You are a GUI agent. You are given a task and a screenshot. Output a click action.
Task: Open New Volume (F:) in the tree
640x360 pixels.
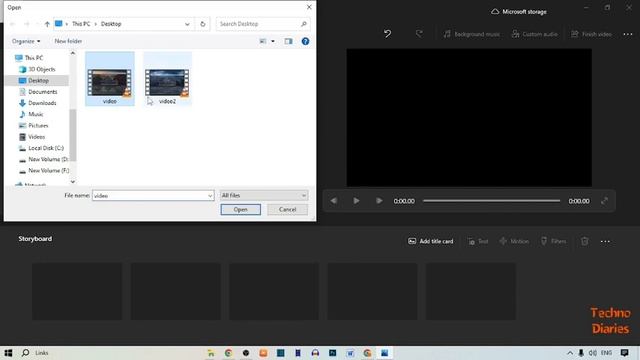point(48,171)
